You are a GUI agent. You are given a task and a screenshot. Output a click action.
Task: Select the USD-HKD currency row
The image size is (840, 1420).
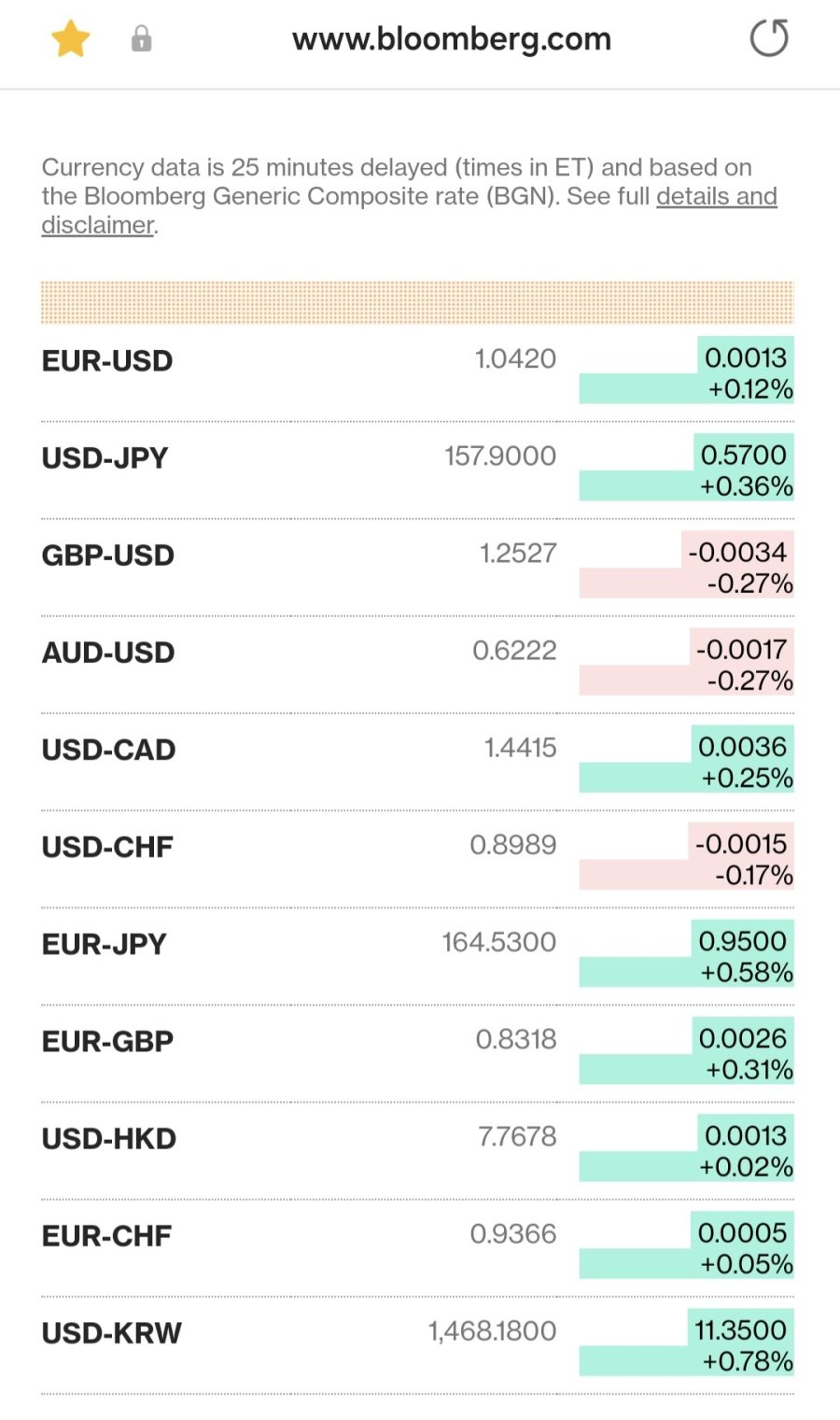point(109,1139)
